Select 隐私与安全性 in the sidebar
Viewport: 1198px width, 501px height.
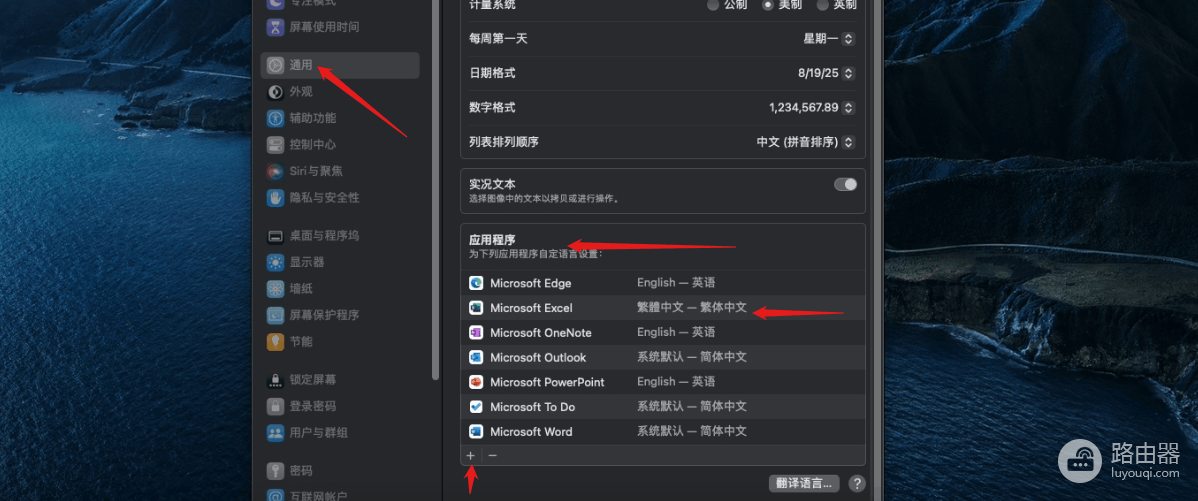pos(324,198)
